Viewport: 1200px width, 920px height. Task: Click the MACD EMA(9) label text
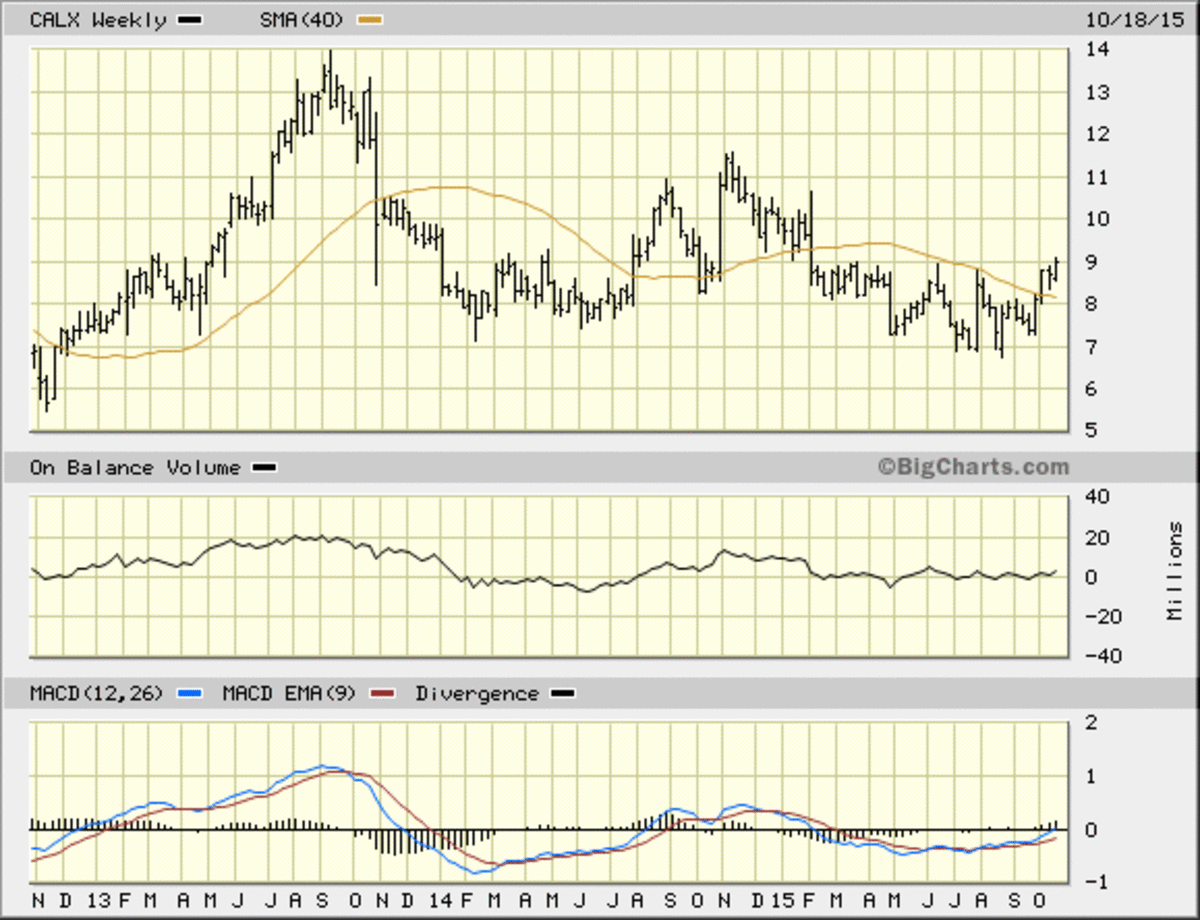tap(292, 693)
